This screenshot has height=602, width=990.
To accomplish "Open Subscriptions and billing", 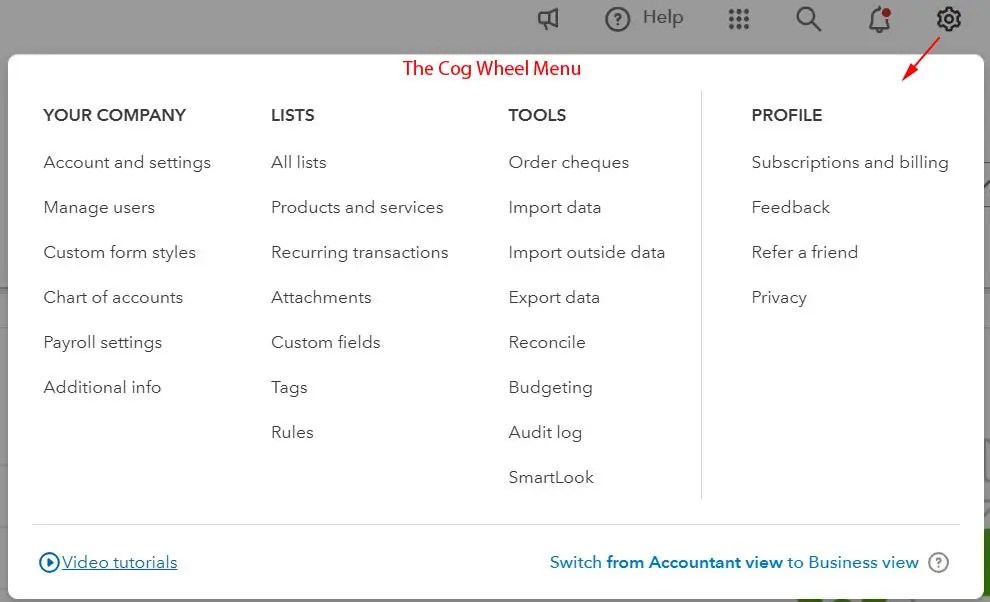I will [849, 162].
